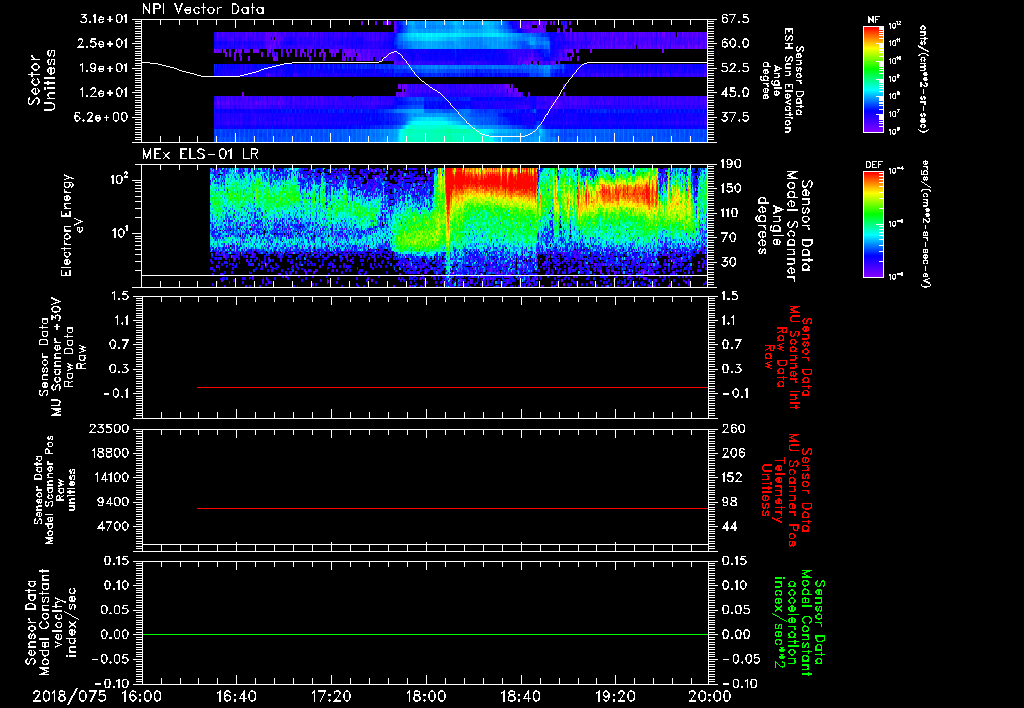
Task: Click the 67.5 sun elevation axis value
Action: point(735,19)
